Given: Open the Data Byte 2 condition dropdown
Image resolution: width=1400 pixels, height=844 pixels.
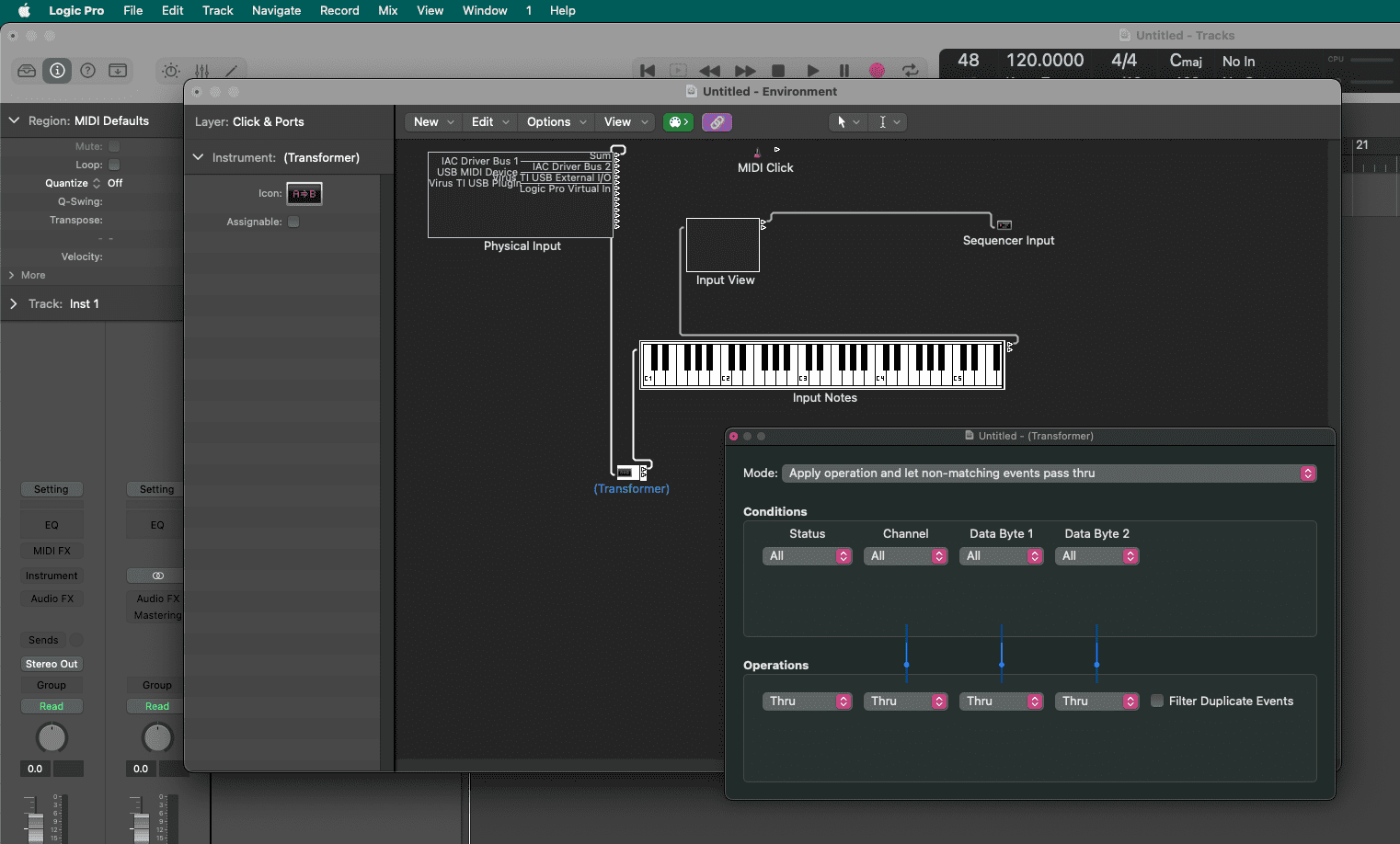Looking at the screenshot, I should pos(1097,556).
